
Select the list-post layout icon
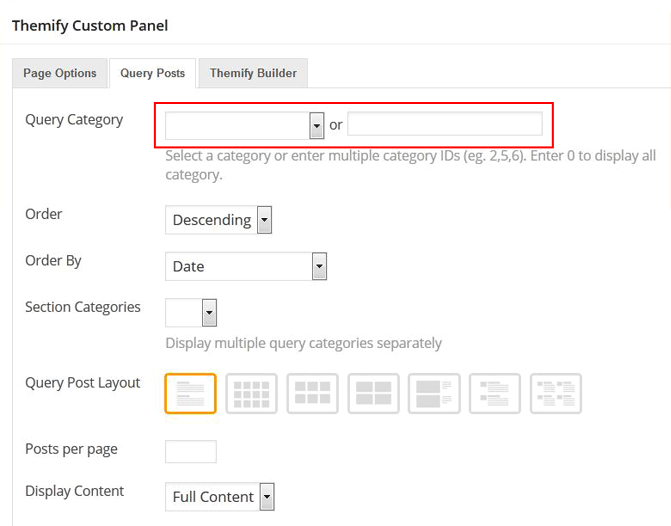point(190,393)
